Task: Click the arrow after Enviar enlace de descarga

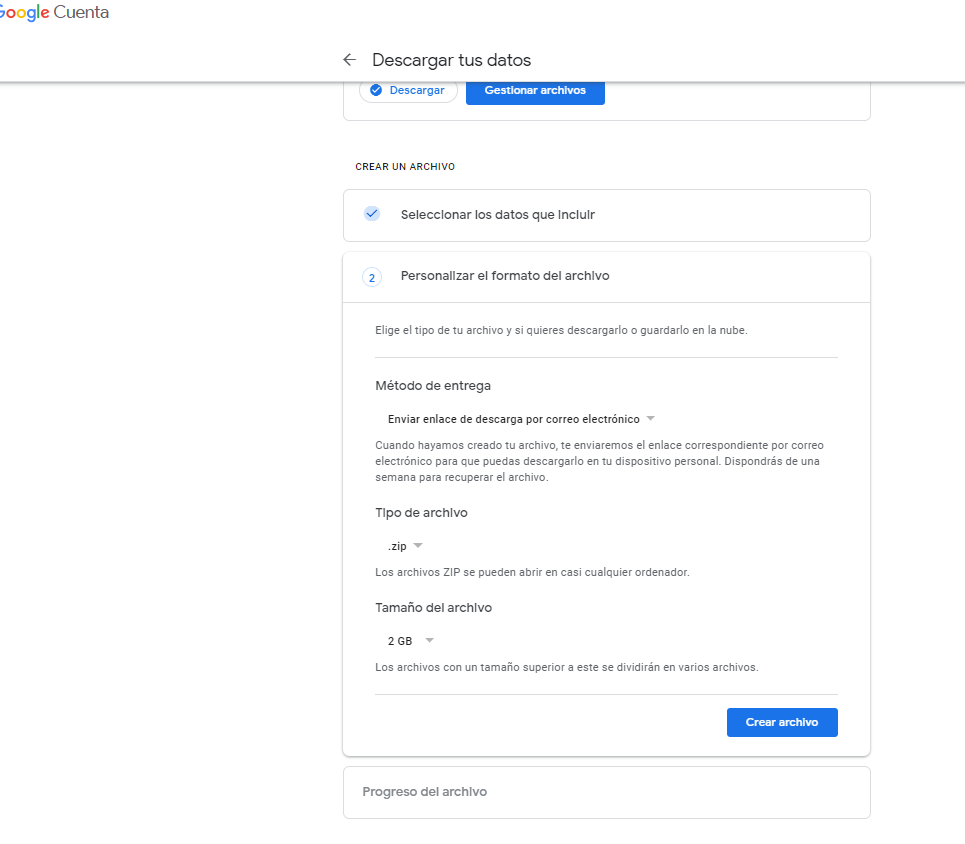Action: pos(650,419)
